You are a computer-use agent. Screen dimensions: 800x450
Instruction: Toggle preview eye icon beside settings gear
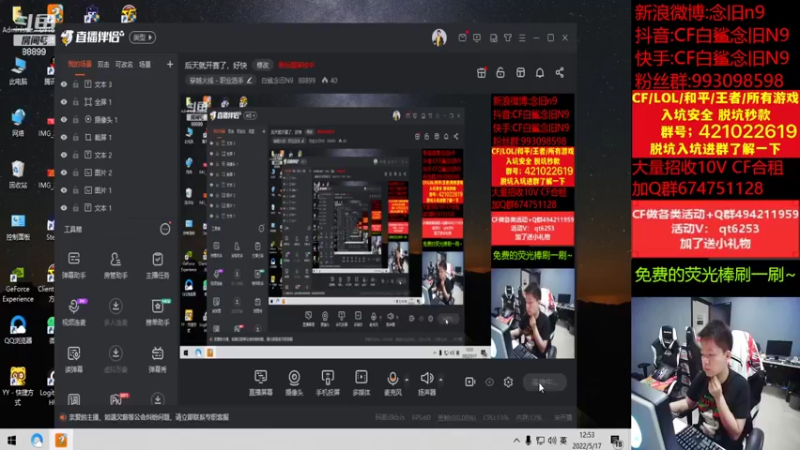489,382
